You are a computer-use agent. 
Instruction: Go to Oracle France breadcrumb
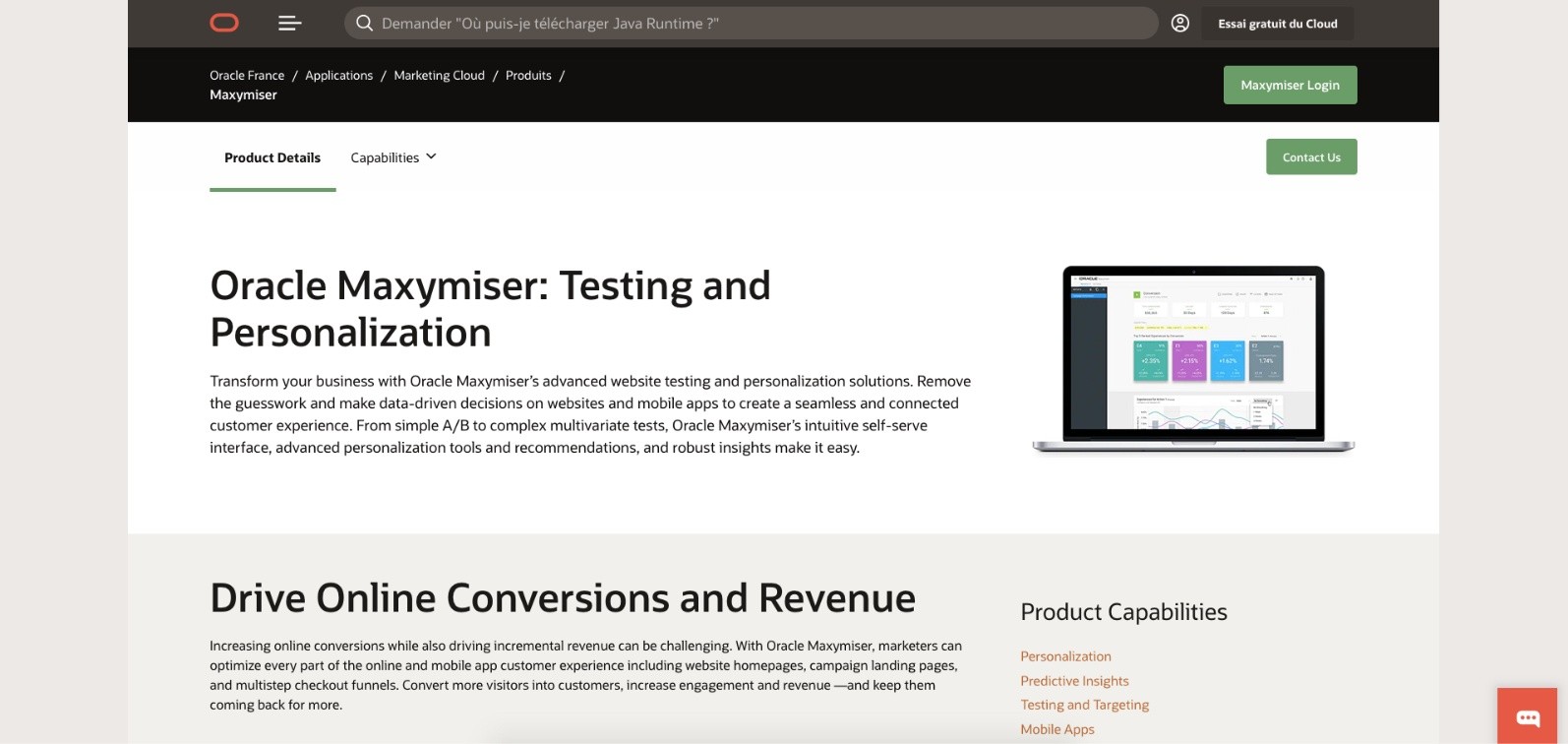coord(247,75)
